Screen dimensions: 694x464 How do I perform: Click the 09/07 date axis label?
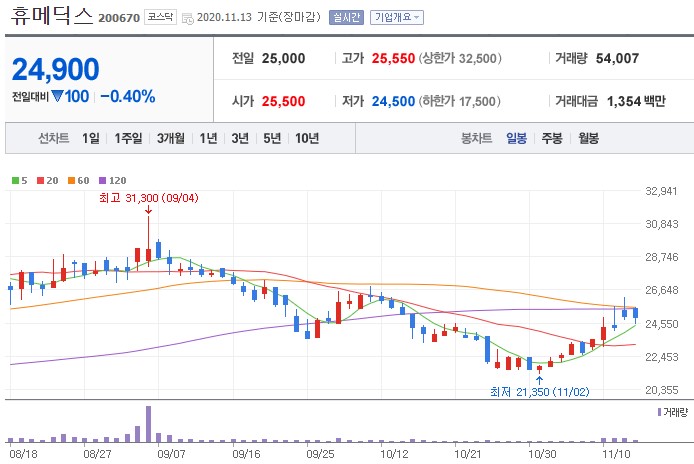coord(171,454)
